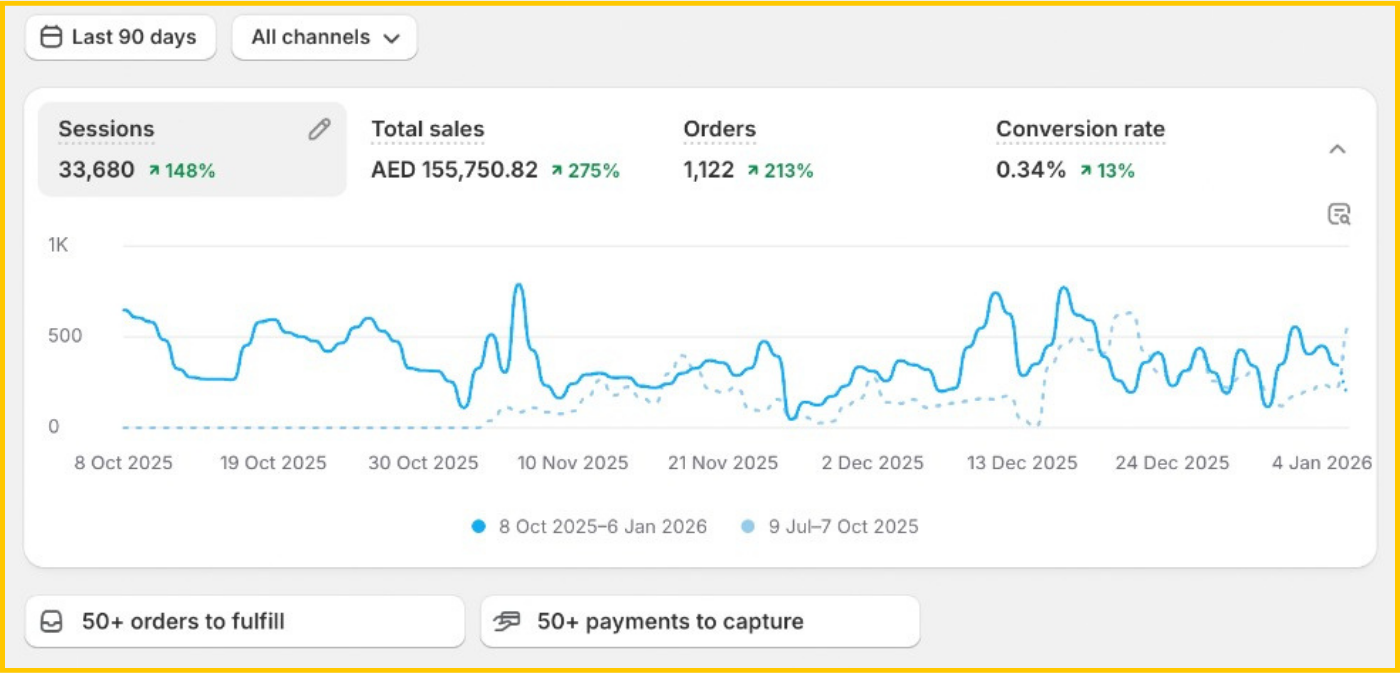Switch to the Orders metric

click(719, 130)
